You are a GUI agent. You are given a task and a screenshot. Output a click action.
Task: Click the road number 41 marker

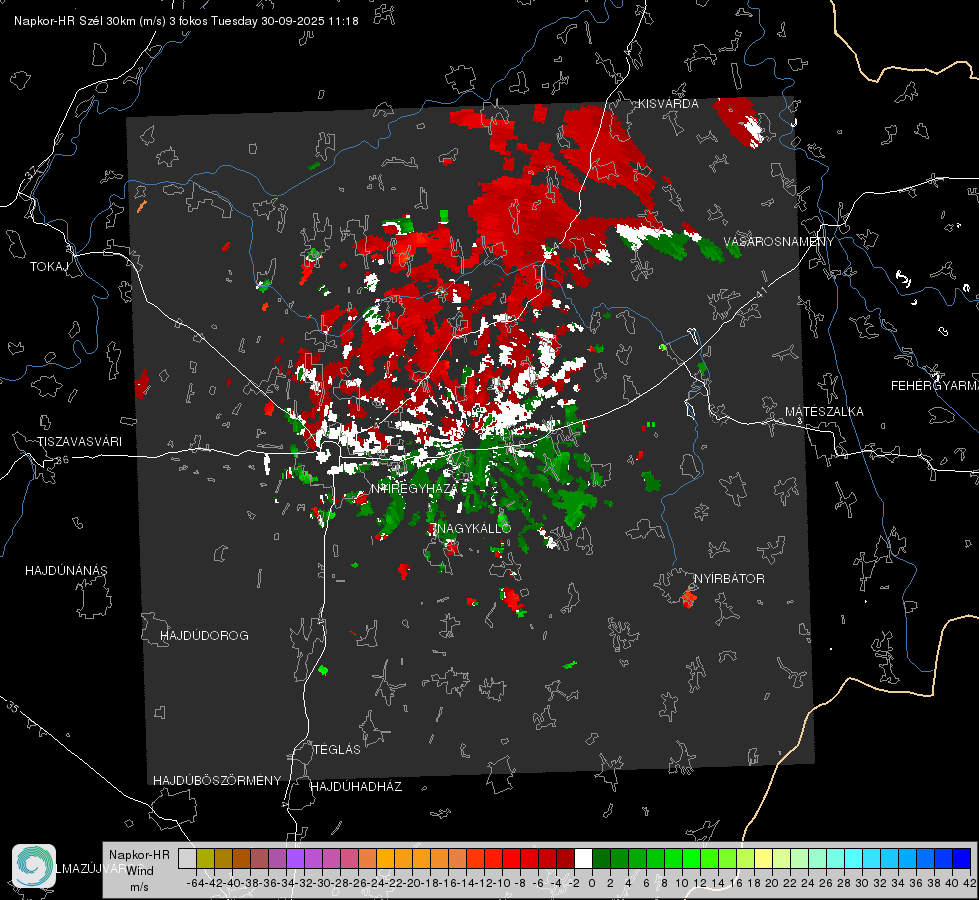tap(760, 292)
